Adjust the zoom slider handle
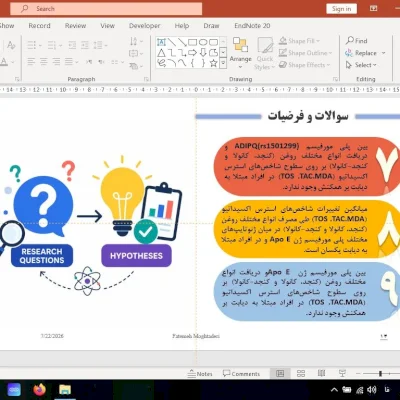 [x=380, y=374]
